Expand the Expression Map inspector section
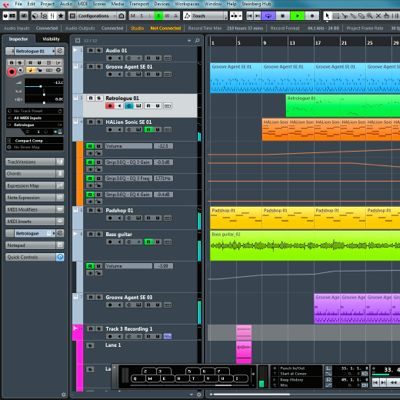The image size is (400, 400). coord(34,186)
